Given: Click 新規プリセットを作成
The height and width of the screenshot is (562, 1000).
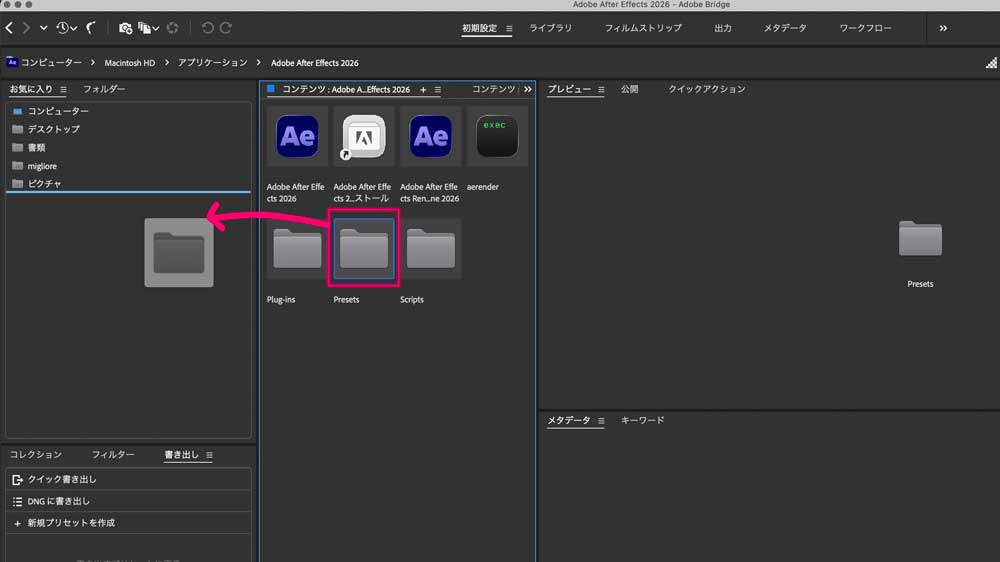Looking at the screenshot, I should (128, 523).
